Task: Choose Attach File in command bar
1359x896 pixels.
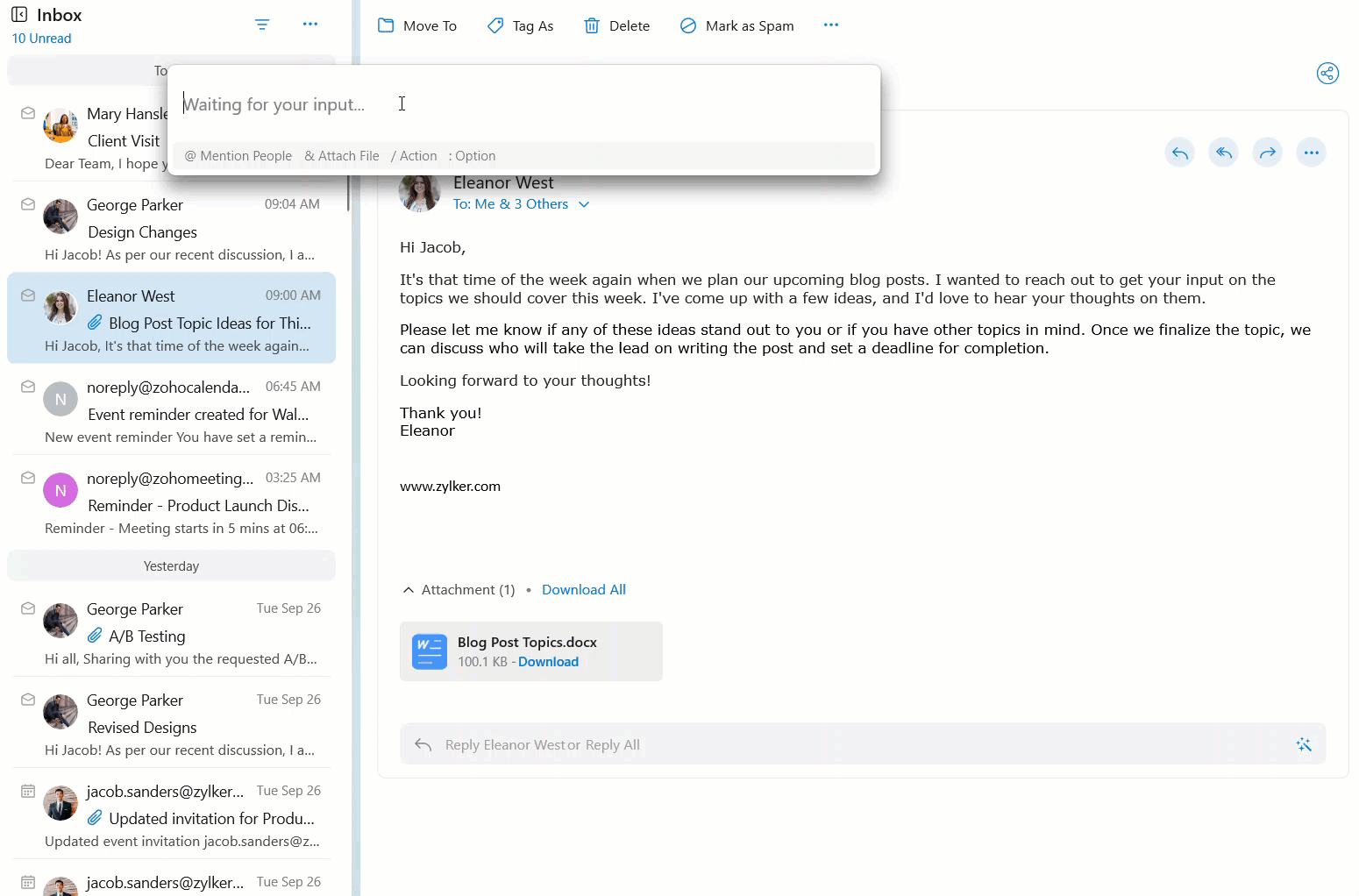Action: (342, 156)
